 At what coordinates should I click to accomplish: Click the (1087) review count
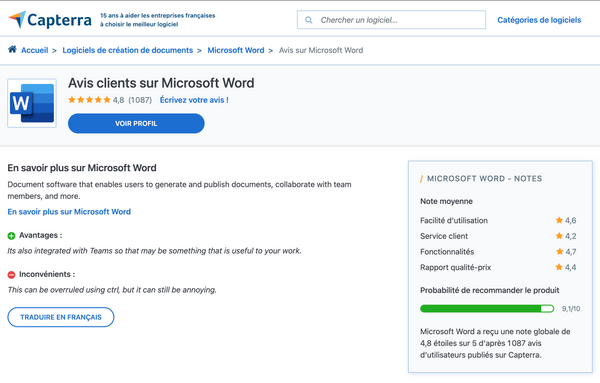point(140,100)
